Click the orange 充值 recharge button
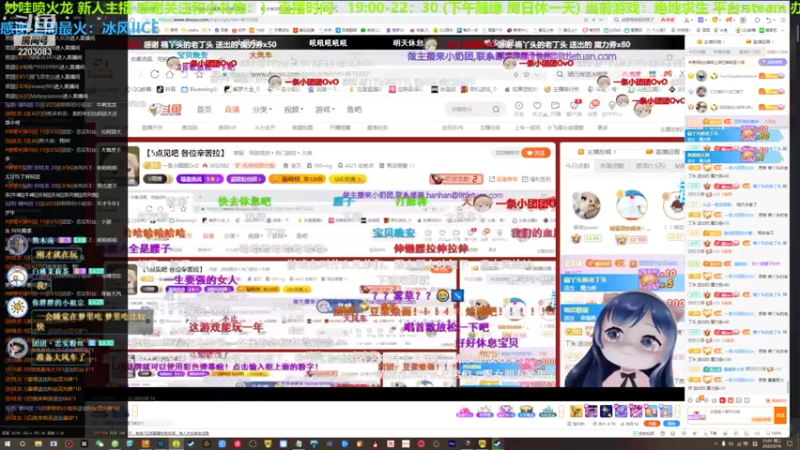This screenshot has width=800, height=450. [652, 423]
